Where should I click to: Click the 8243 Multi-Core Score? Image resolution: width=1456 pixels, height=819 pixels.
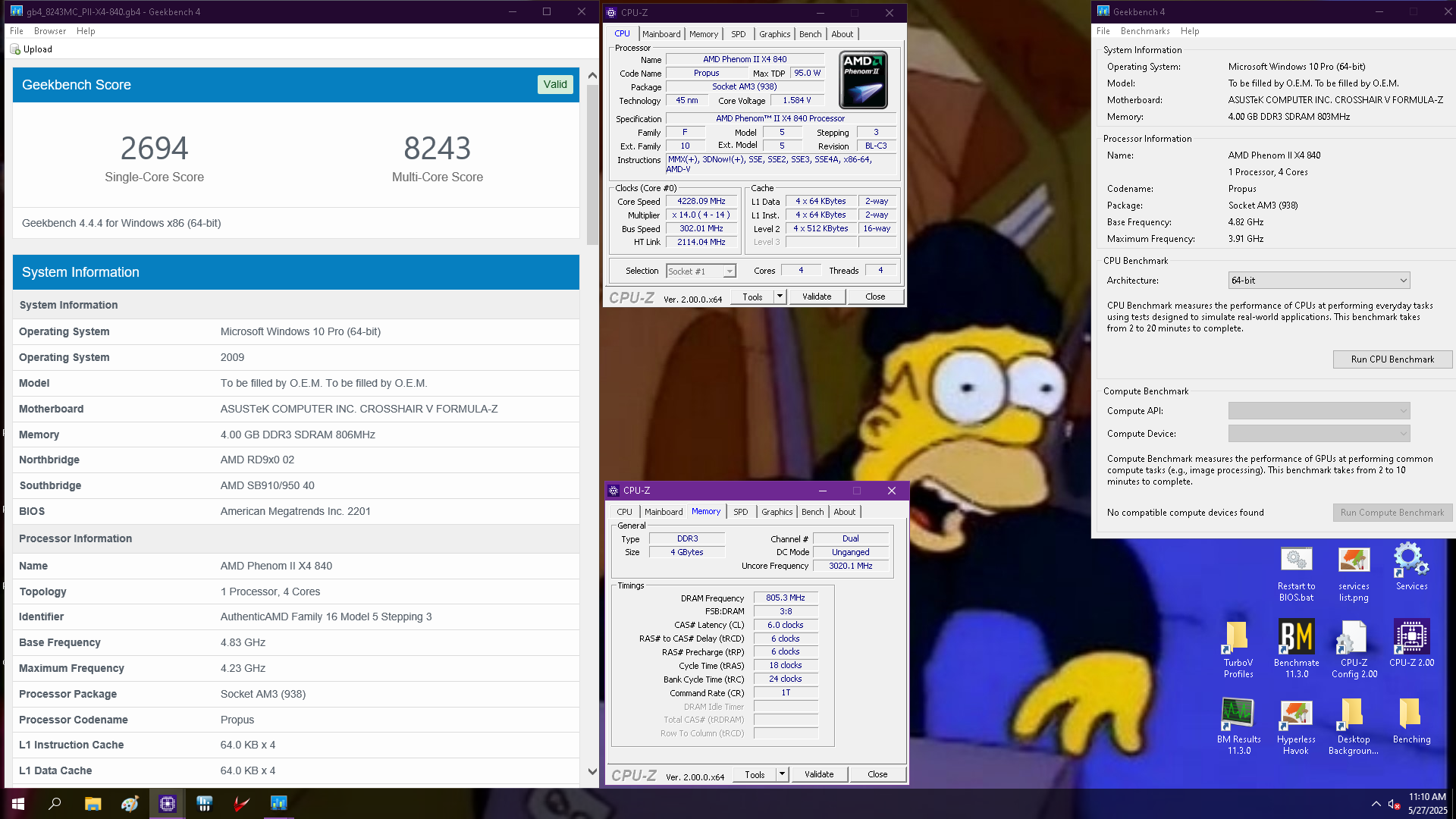[437, 148]
